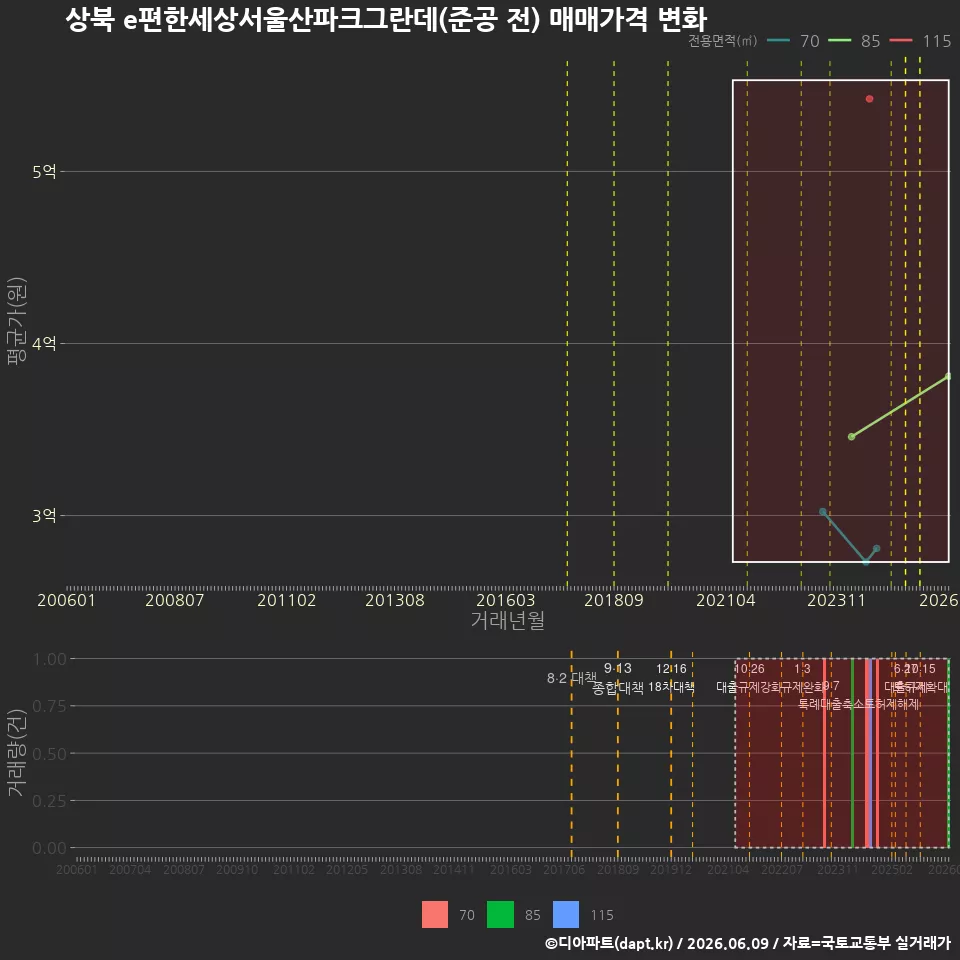Click '200704' on the volume chart x-axis
This screenshot has height=960, width=960.
(x=130, y=869)
